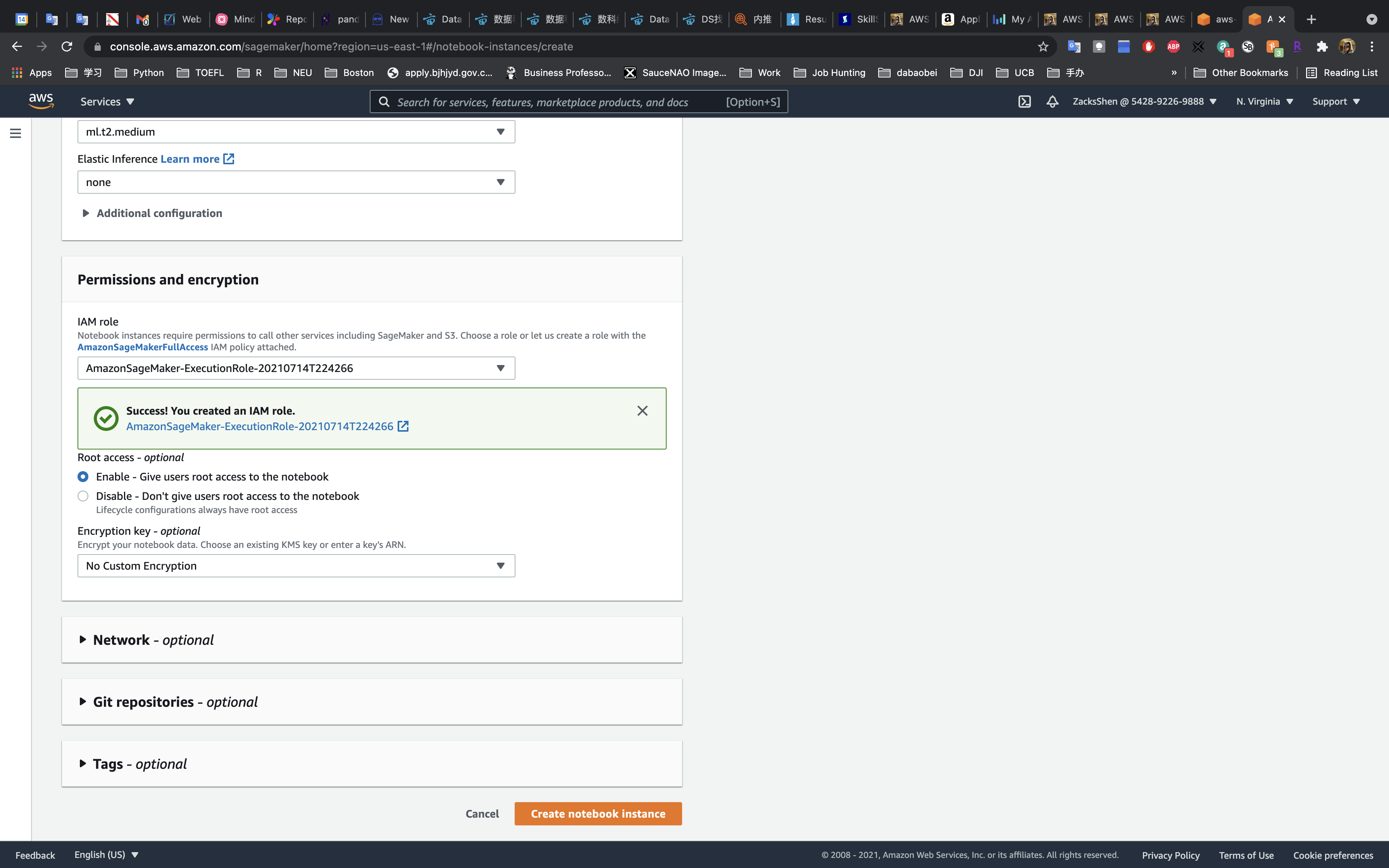Open the IAM role dropdown

296,368
